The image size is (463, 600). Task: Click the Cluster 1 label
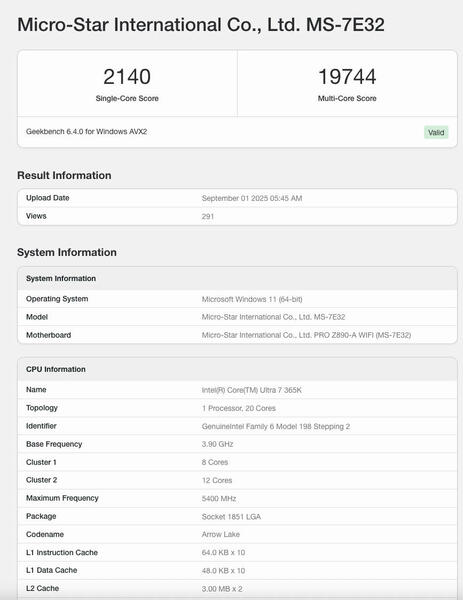pyautogui.click(x=41, y=462)
